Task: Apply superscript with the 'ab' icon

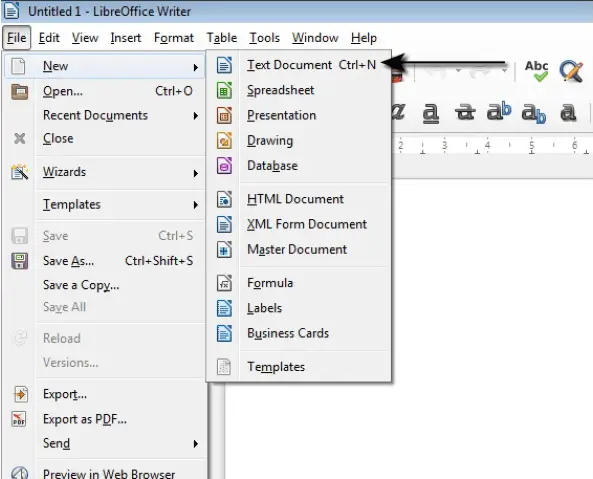Action: point(499,112)
